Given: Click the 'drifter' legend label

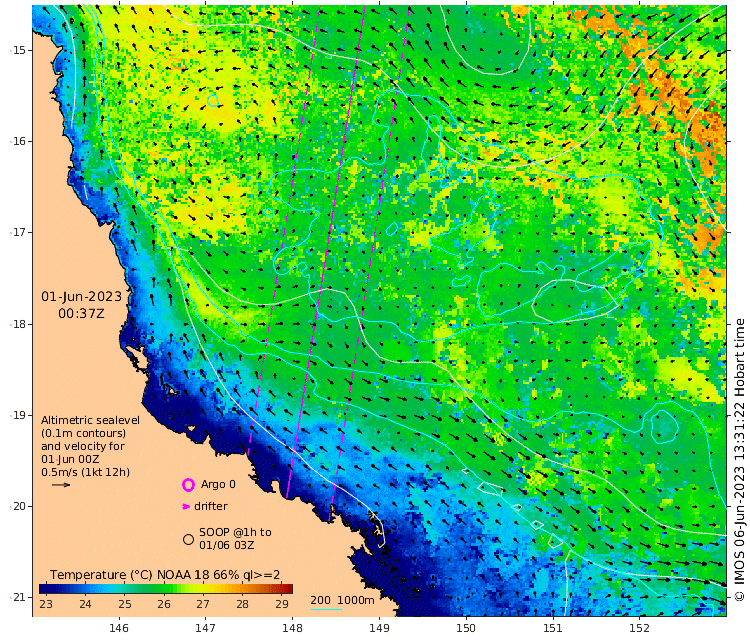Looking at the screenshot, I should (x=211, y=506).
